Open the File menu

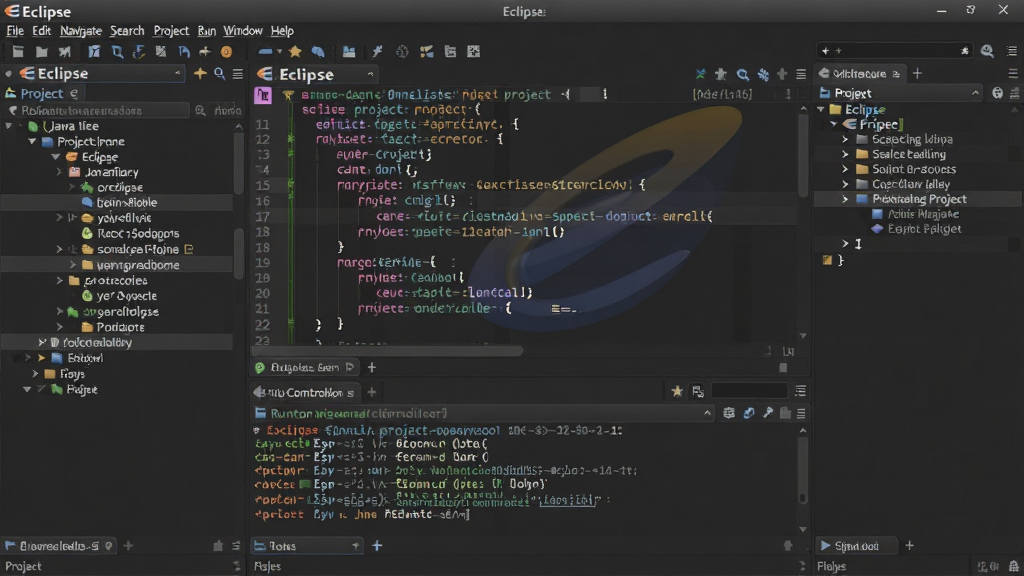(15, 31)
